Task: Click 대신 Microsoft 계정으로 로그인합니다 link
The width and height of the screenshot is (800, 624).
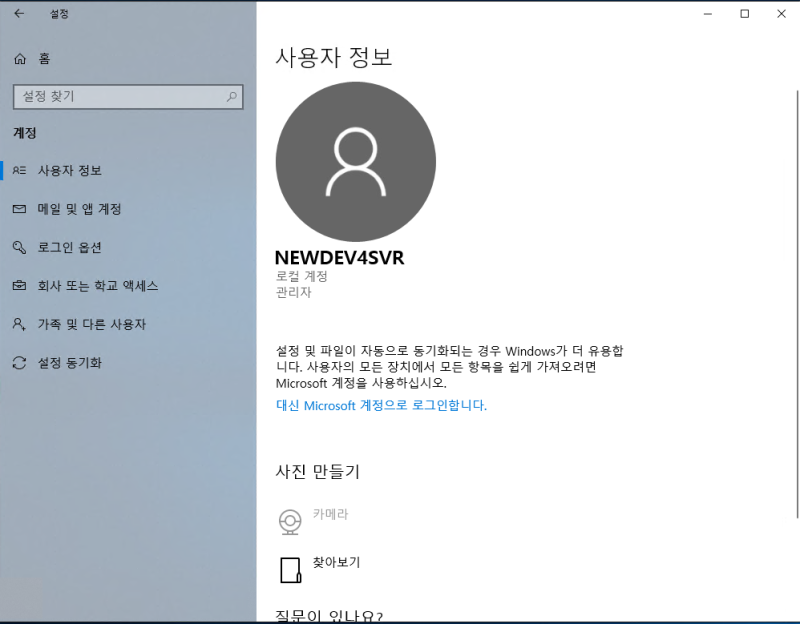Action: coord(381,405)
